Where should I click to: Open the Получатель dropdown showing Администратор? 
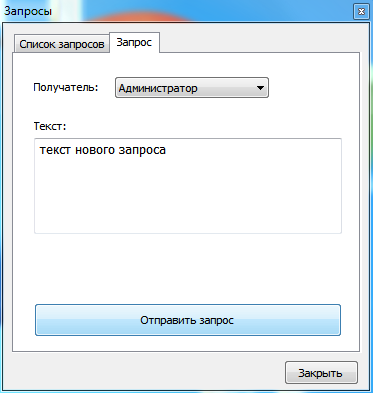pyautogui.click(x=192, y=88)
